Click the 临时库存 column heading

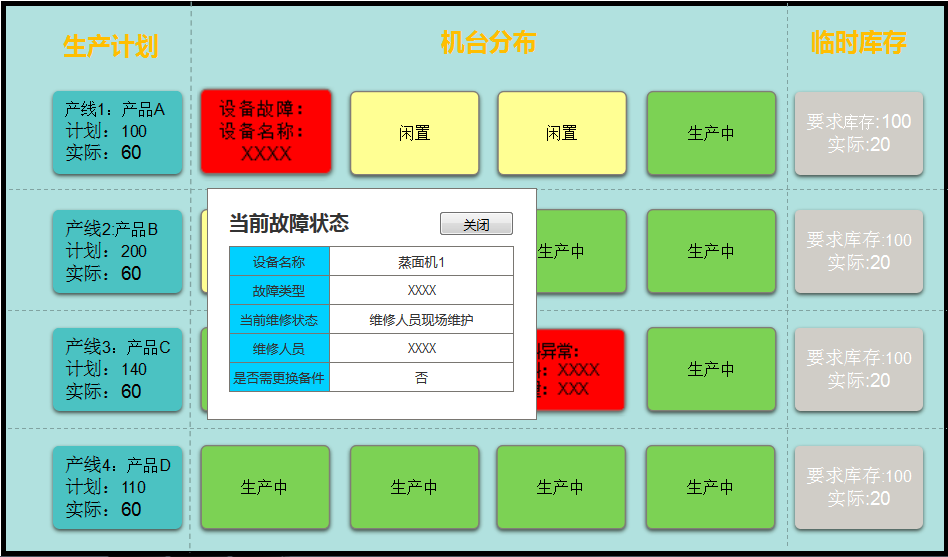click(859, 43)
